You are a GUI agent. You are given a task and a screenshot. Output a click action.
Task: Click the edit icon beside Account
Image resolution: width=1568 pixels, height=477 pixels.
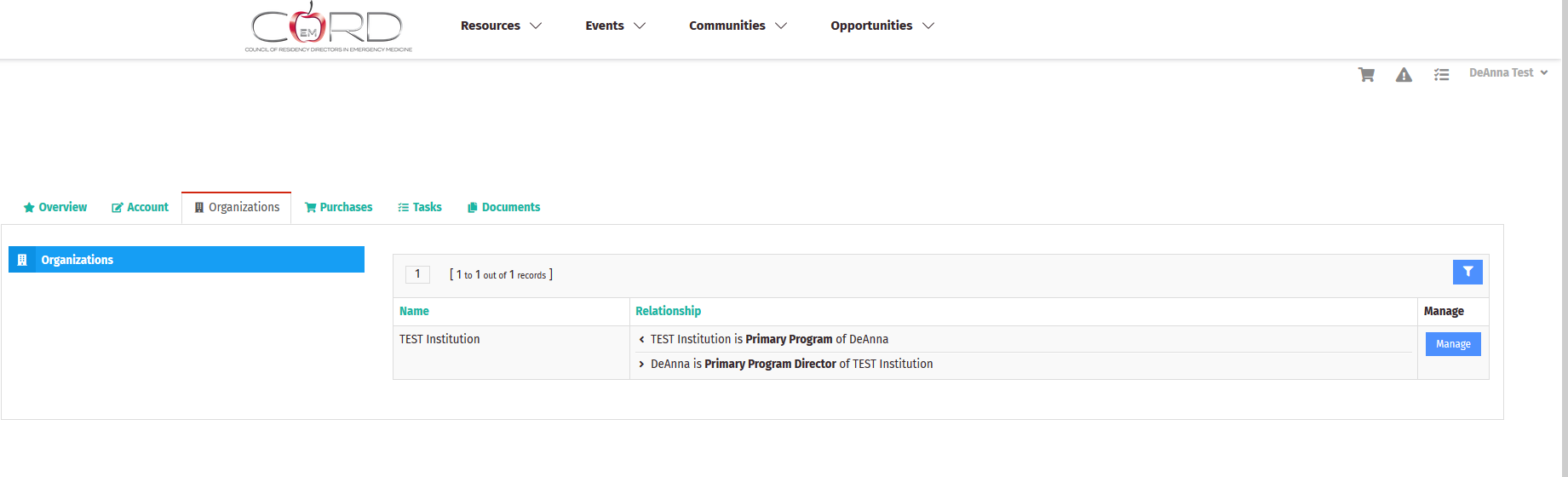(x=118, y=208)
